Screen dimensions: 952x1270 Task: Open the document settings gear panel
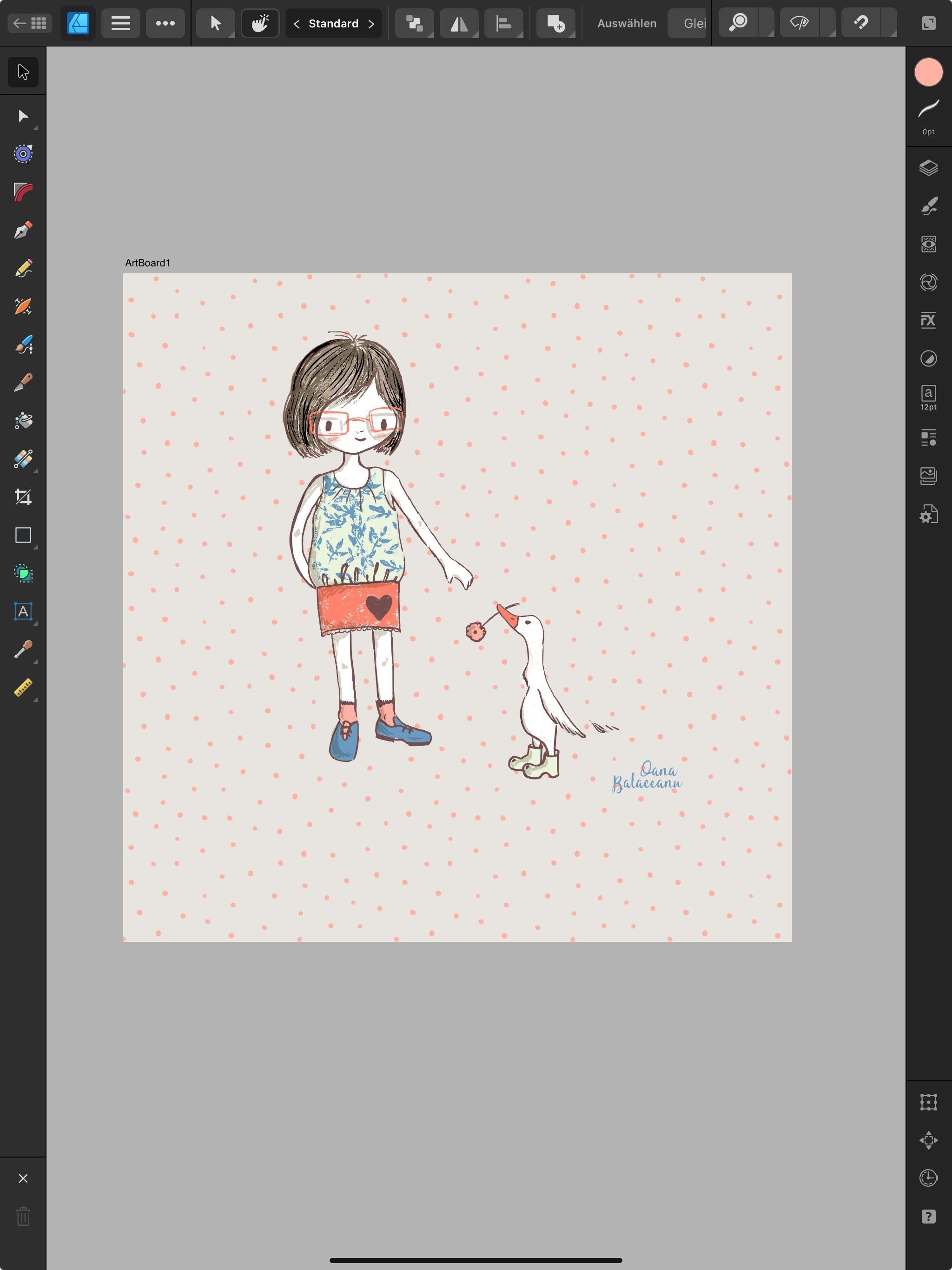[928, 514]
